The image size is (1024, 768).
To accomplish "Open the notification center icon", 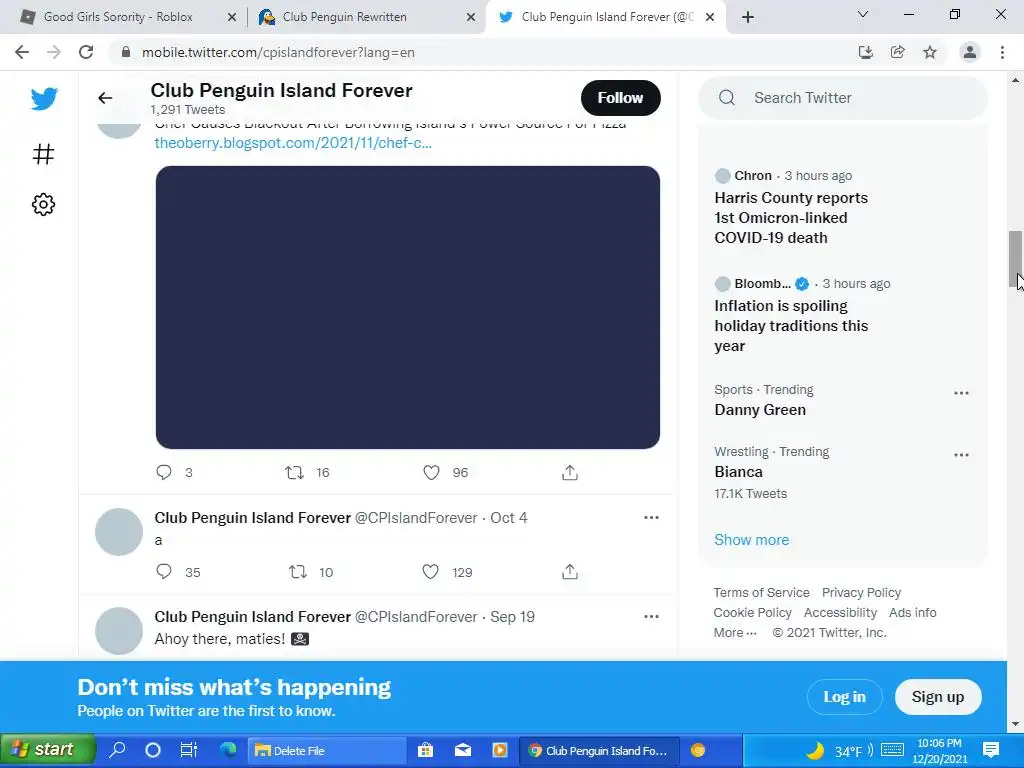I will point(991,750).
